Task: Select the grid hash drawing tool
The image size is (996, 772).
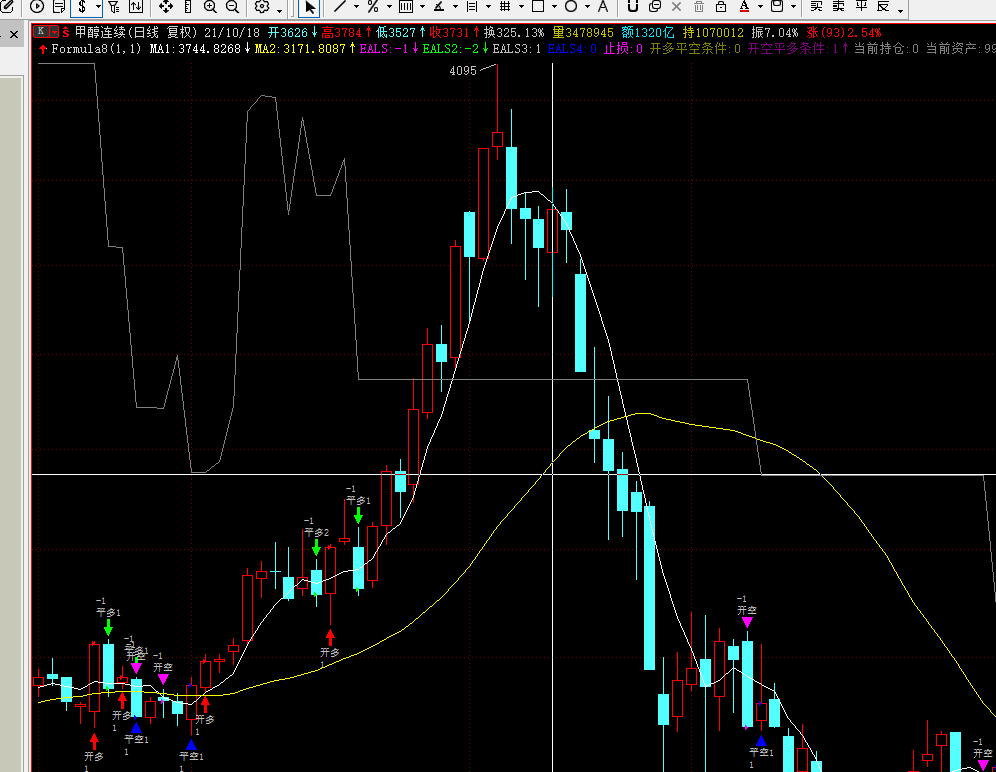Action: [x=505, y=6]
